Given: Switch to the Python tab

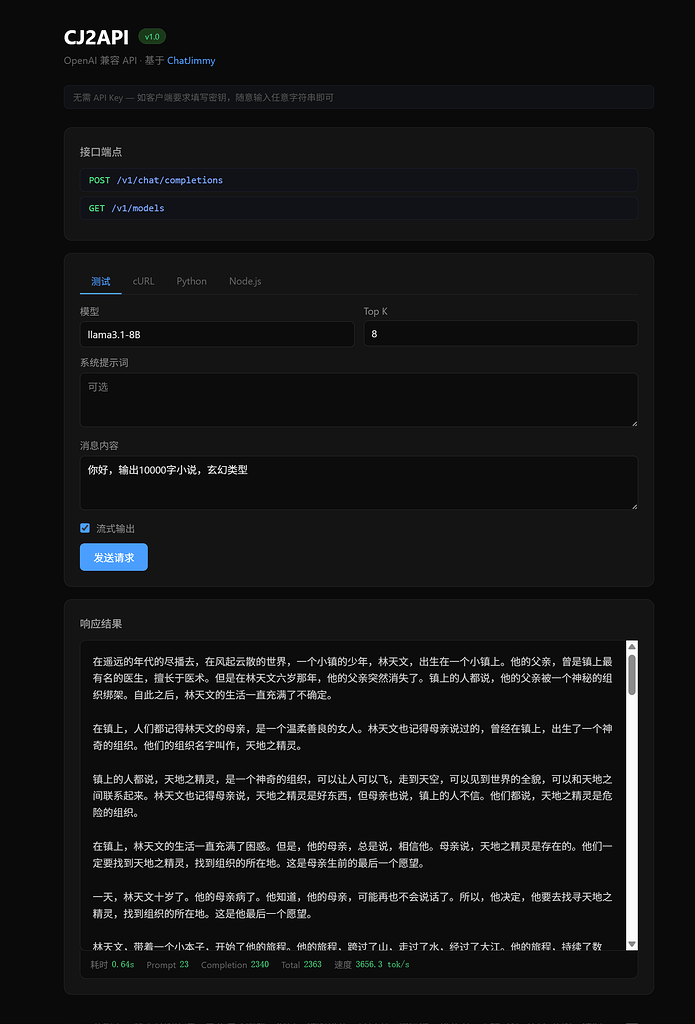Looking at the screenshot, I should (191, 281).
